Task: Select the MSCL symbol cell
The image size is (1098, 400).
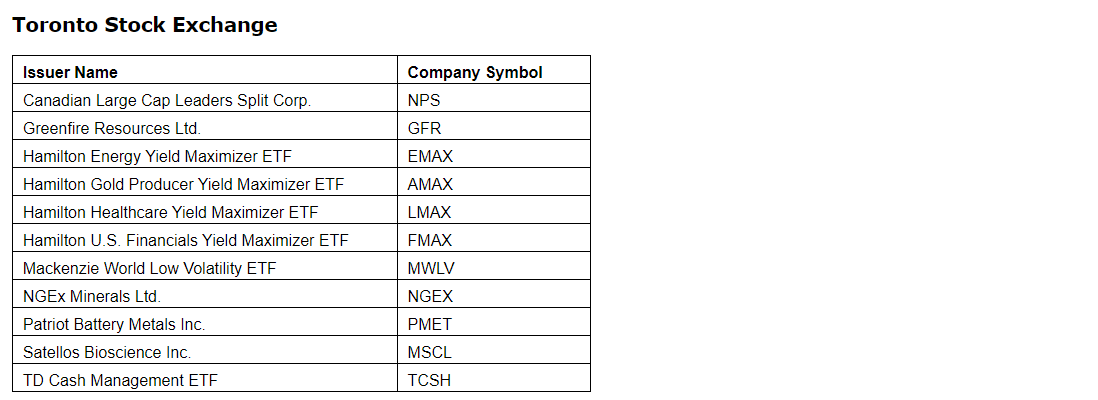Action: pos(430,352)
